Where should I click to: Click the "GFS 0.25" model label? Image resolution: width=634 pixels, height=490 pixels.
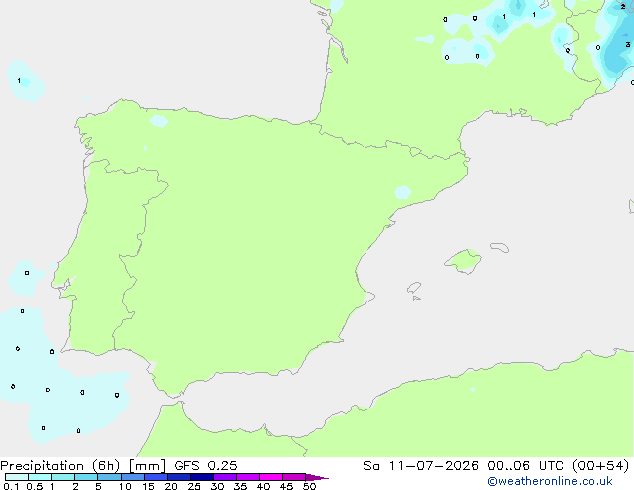tap(206, 466)
